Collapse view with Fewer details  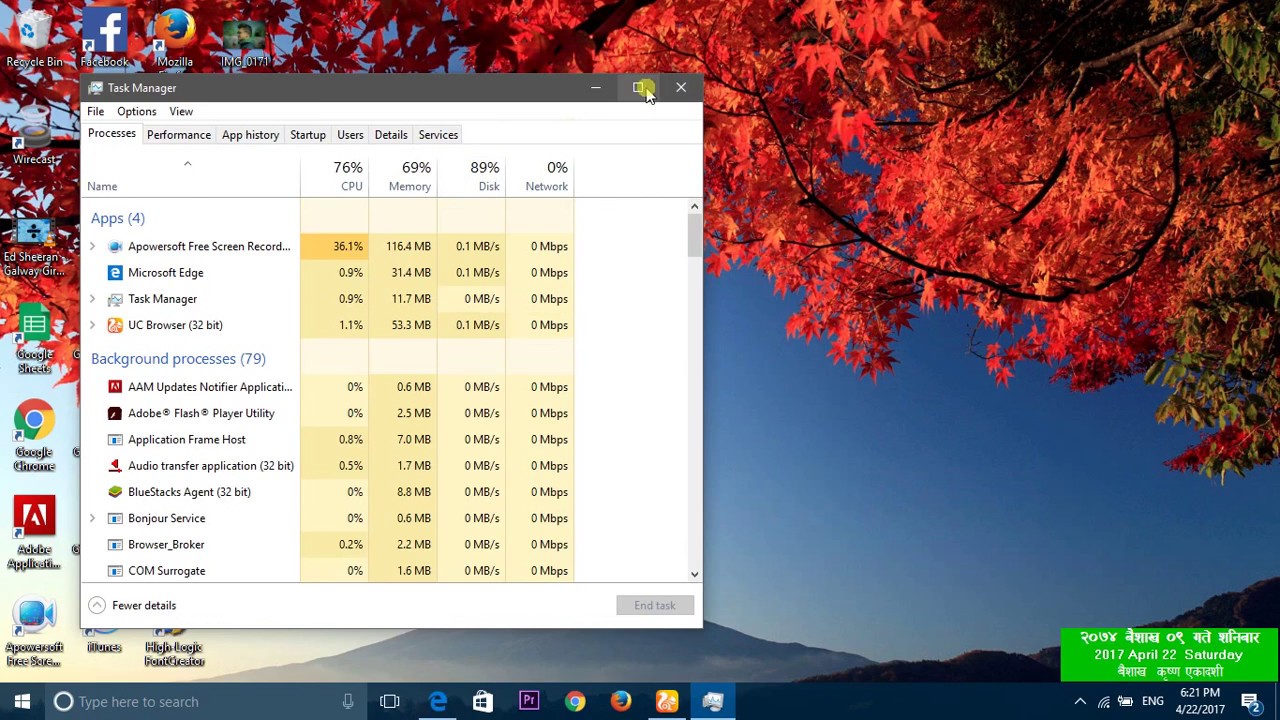pyautogui.click(x=132, y=605)
